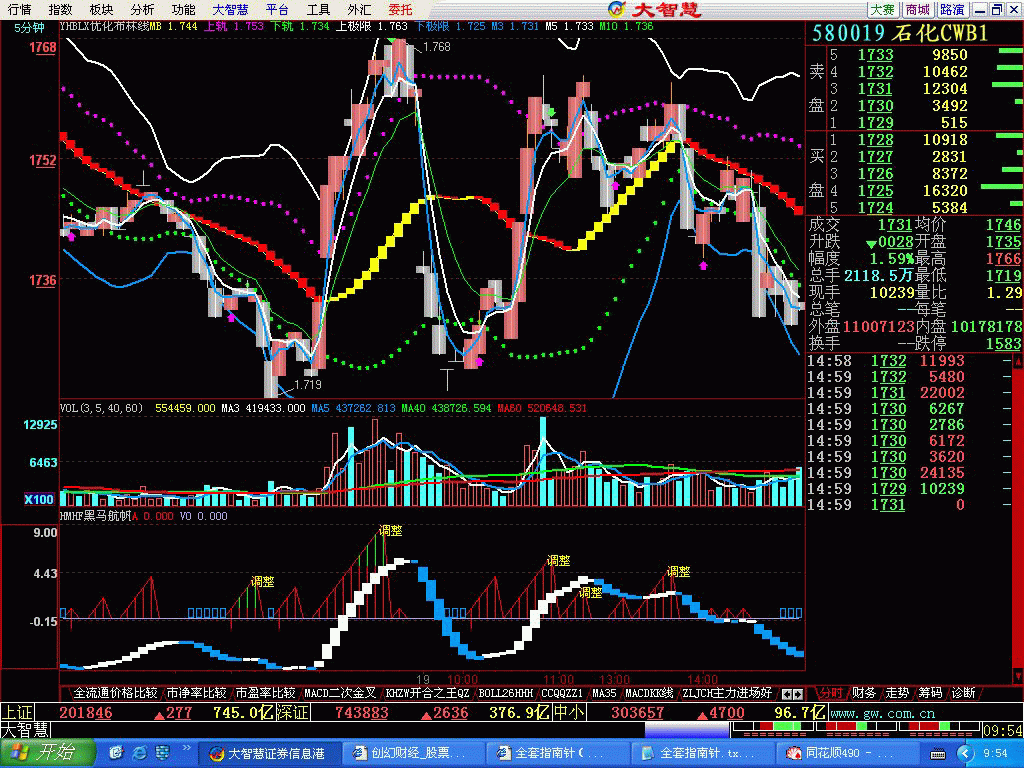The image size is (1024, 768).
Task: Click the 大赛 button in title bar
Action: click(882, 9)
